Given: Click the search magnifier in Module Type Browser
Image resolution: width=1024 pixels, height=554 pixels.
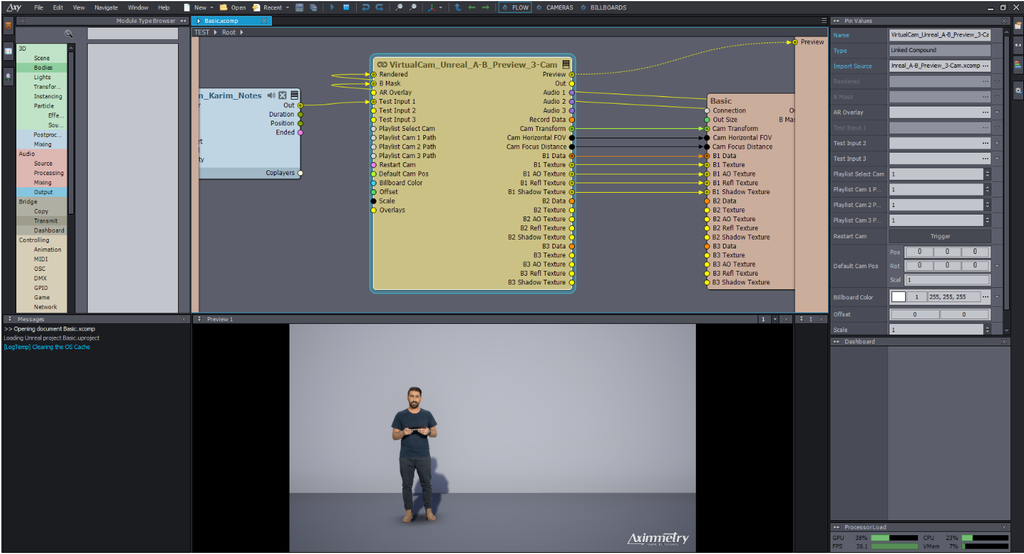Looking at the screenshot, I should pyautogui.click(x=69, y=33).
